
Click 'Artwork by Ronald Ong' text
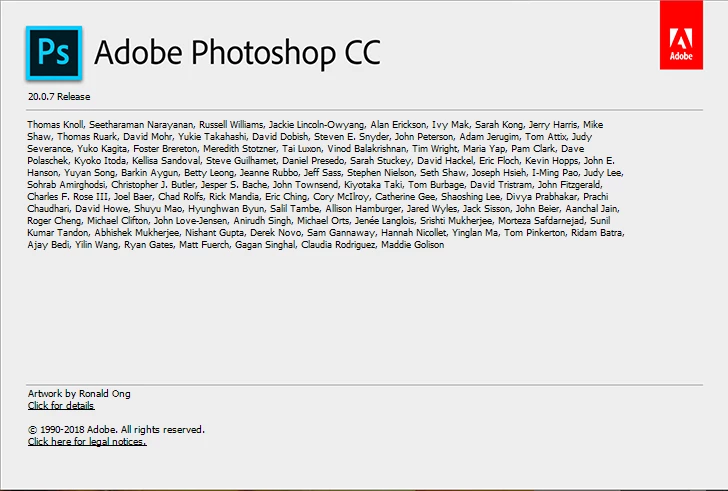coord(79,394)
